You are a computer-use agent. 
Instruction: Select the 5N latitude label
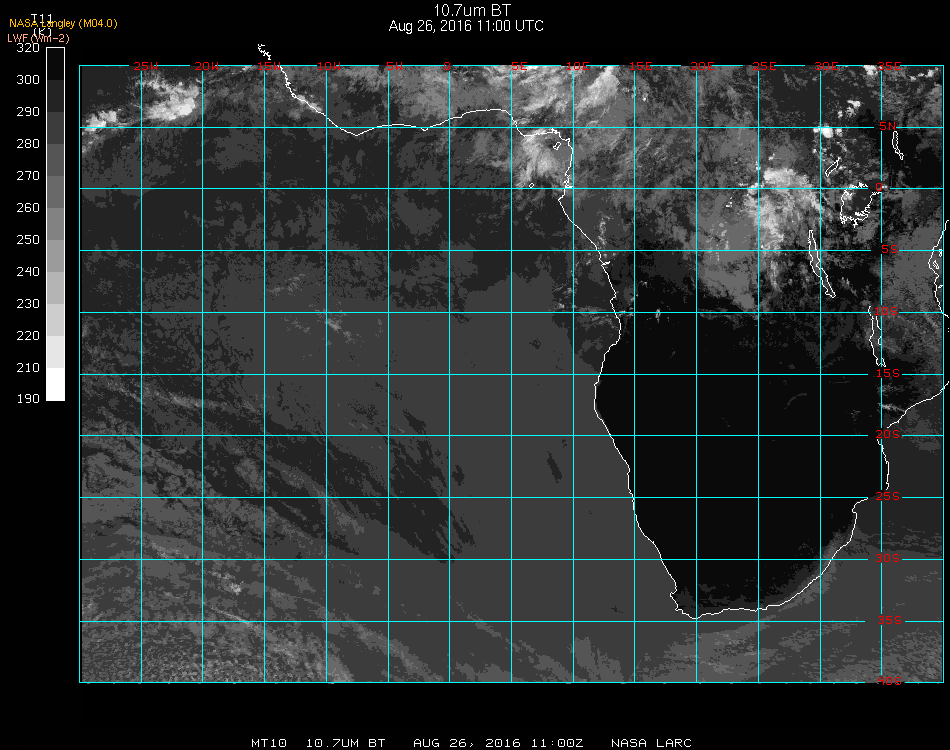888,126
